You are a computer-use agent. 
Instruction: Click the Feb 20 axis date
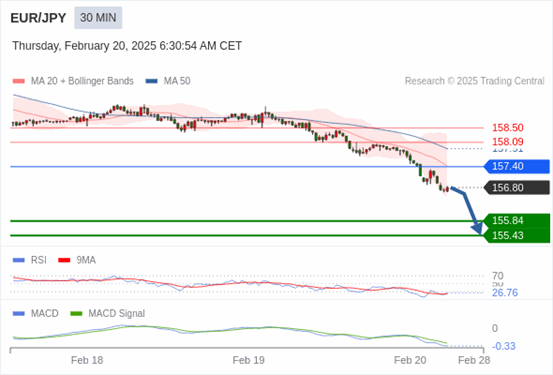point(410,360)
